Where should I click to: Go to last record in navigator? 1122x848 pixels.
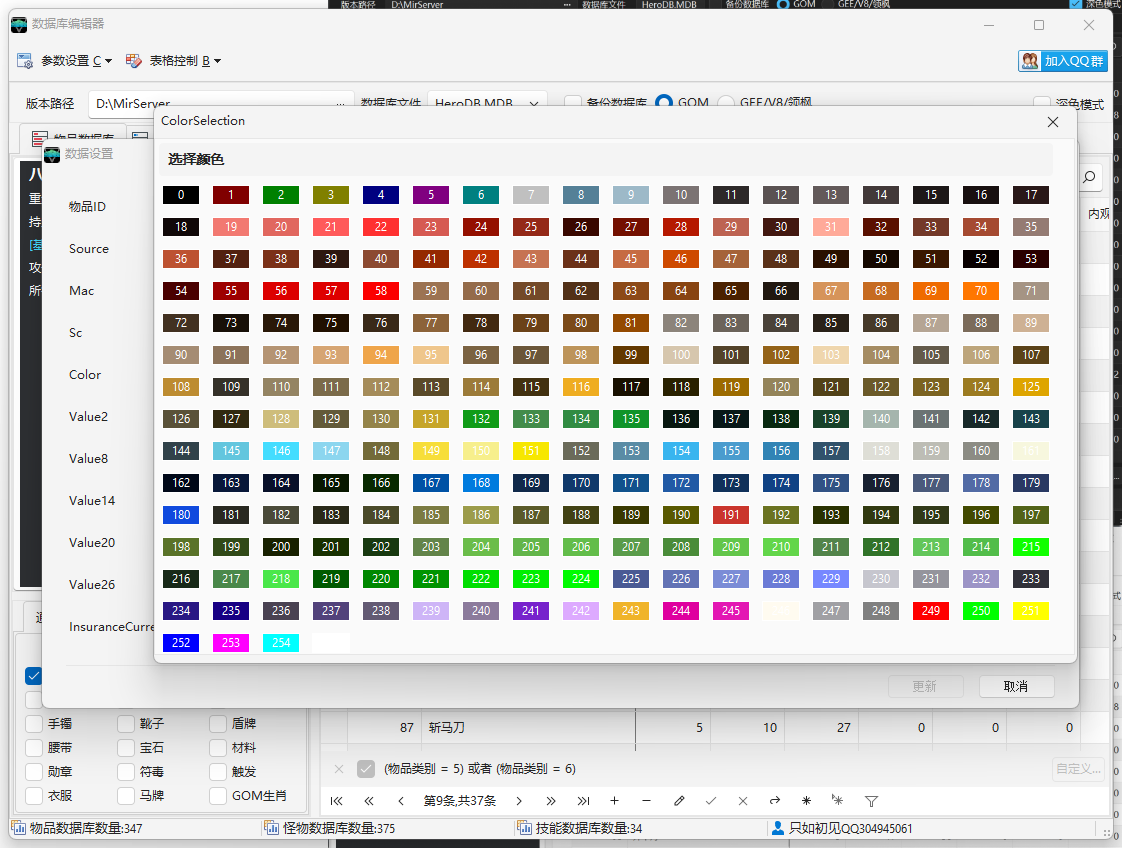pyautogui.click(x=583, y=801)
